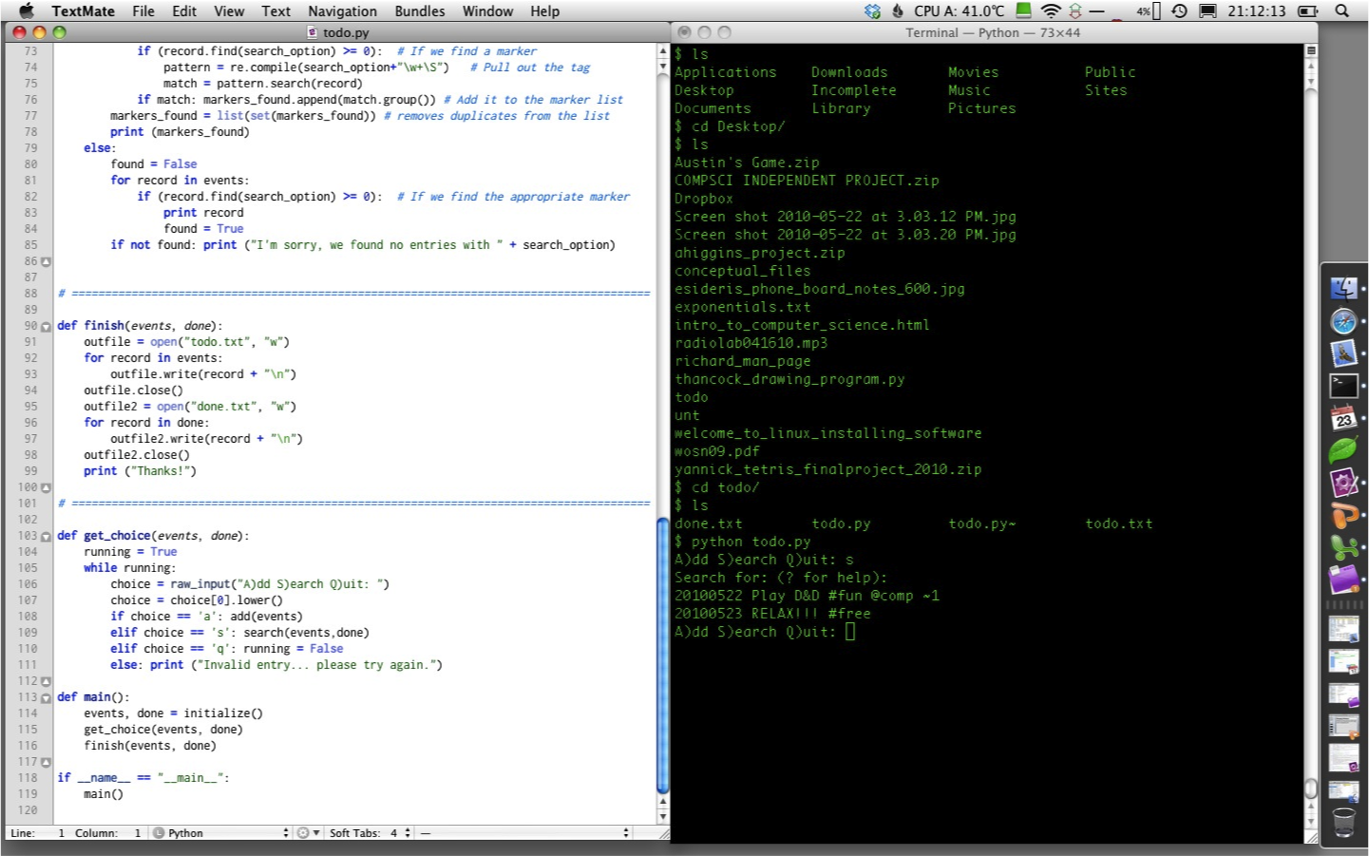Click the Terminal icon in the Dock
Image resolution: width=1369 pixels, height=857 pixels.
(x=1344, y=385)
